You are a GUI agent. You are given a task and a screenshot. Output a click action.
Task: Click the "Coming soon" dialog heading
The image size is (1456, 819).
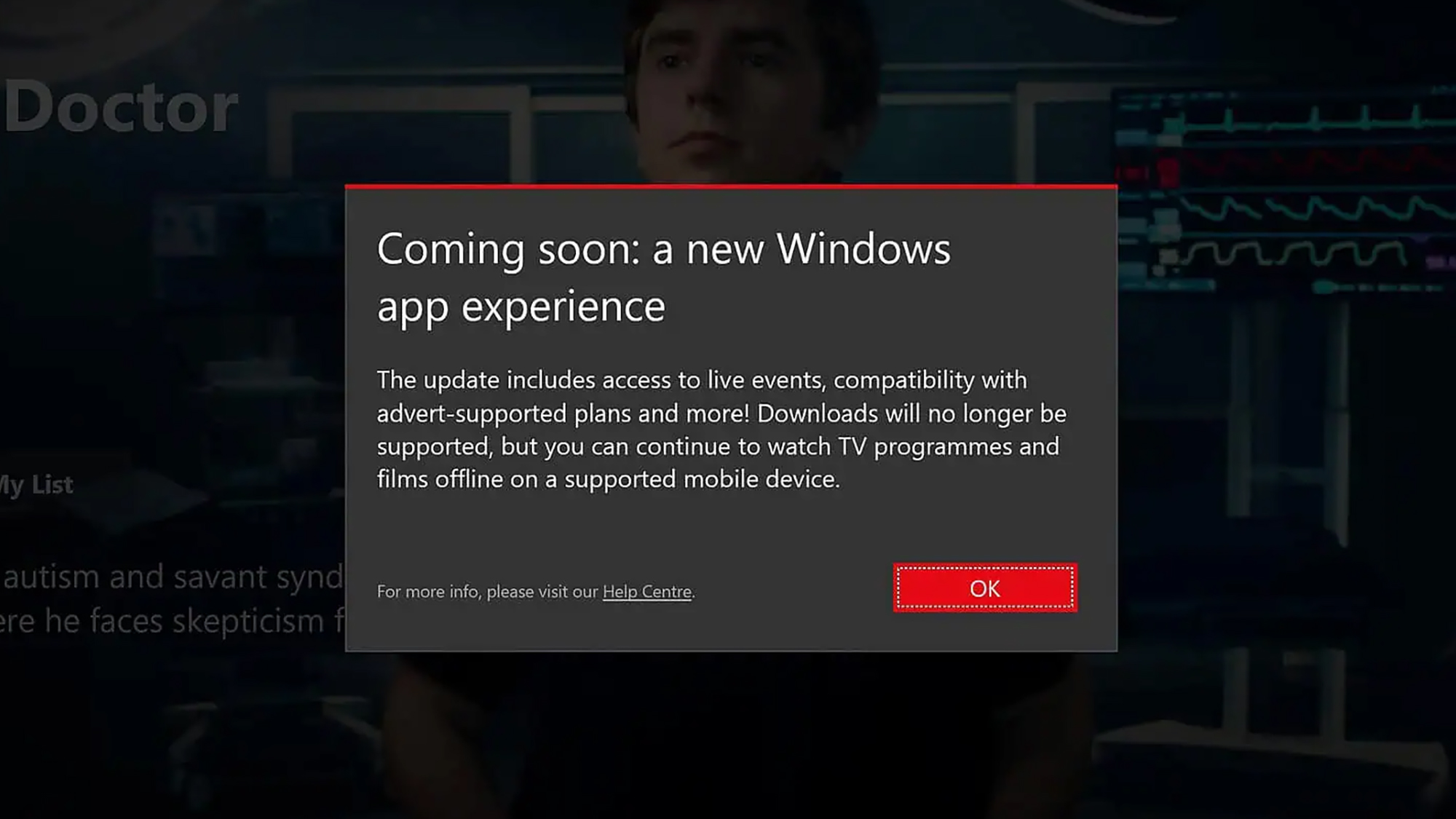point(663,277)
